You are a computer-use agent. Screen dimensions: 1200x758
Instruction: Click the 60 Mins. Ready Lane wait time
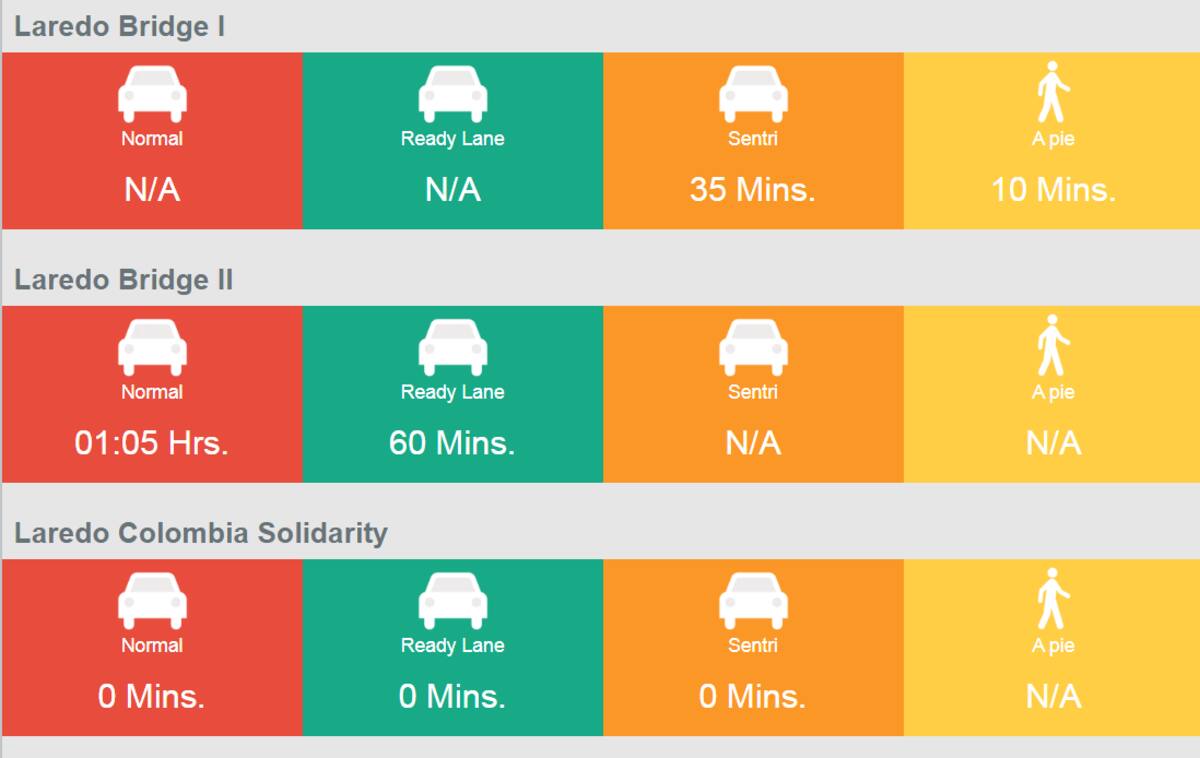coord(453,442)
